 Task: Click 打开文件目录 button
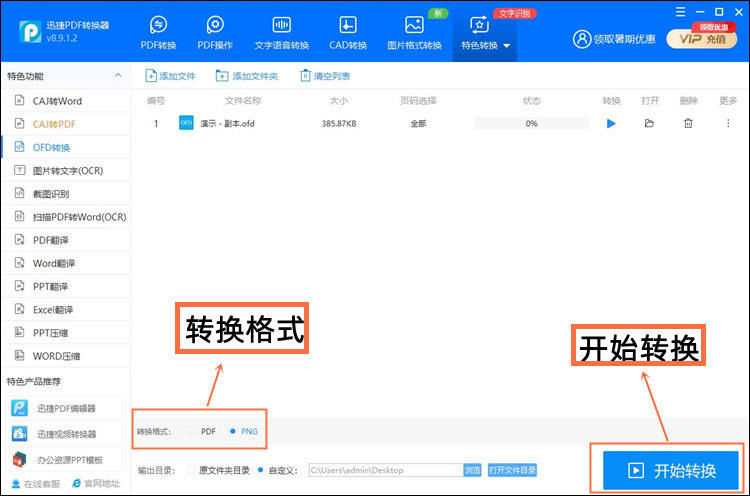[x=512, y=470]
